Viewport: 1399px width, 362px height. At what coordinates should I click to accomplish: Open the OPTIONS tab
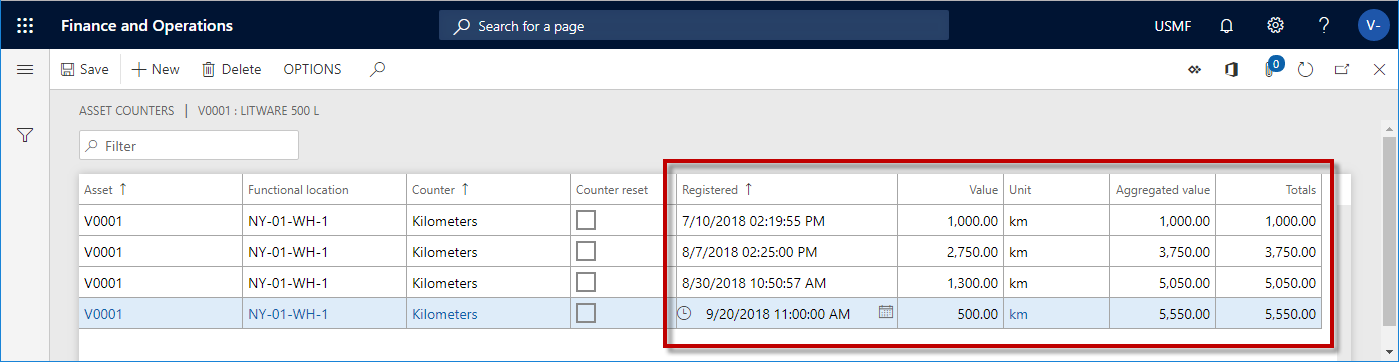coord(312,70)
